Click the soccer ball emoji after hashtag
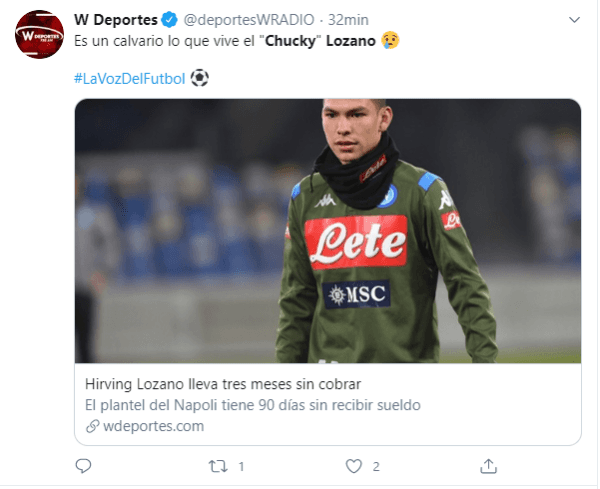 point(200,78)
